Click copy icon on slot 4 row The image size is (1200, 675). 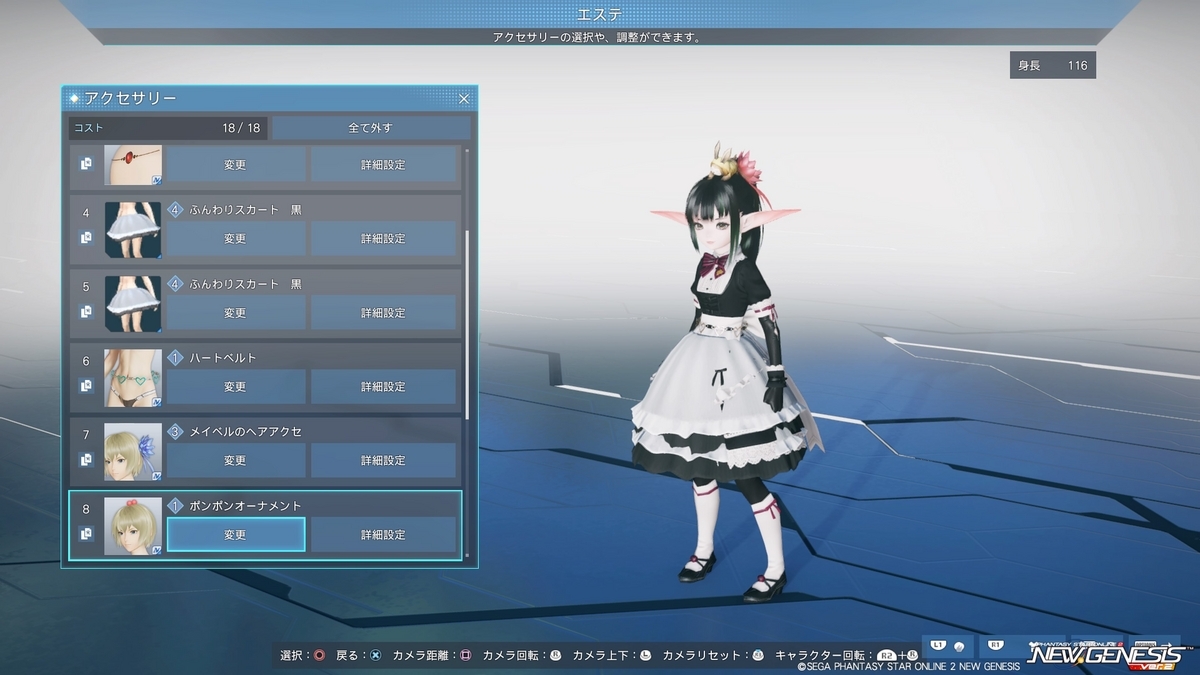86,238
